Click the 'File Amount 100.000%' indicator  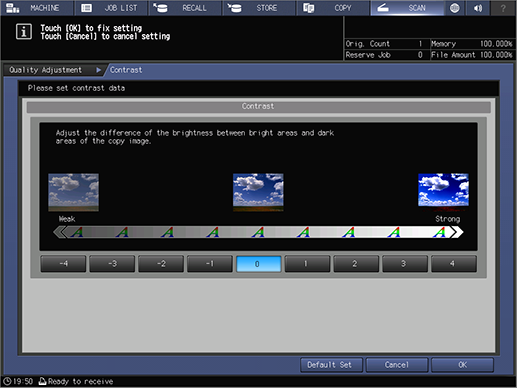pos(472,55)
